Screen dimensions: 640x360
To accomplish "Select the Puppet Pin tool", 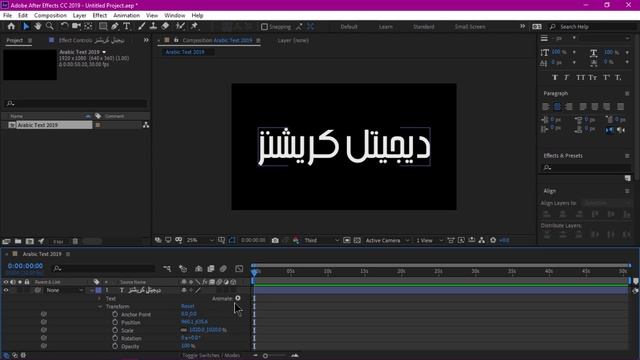I will (194, 26).
